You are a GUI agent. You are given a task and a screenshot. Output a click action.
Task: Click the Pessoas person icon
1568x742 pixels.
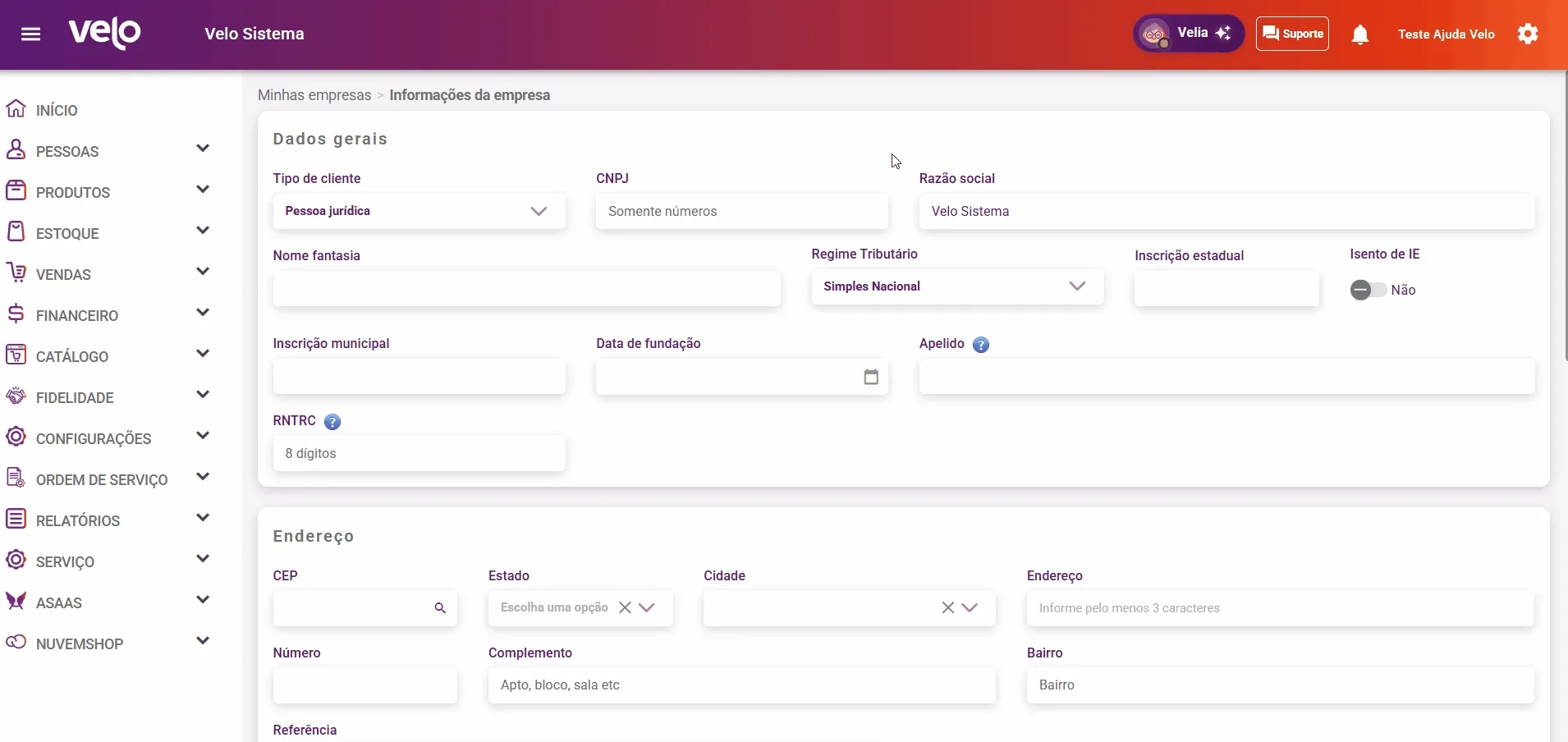(16, 149)
